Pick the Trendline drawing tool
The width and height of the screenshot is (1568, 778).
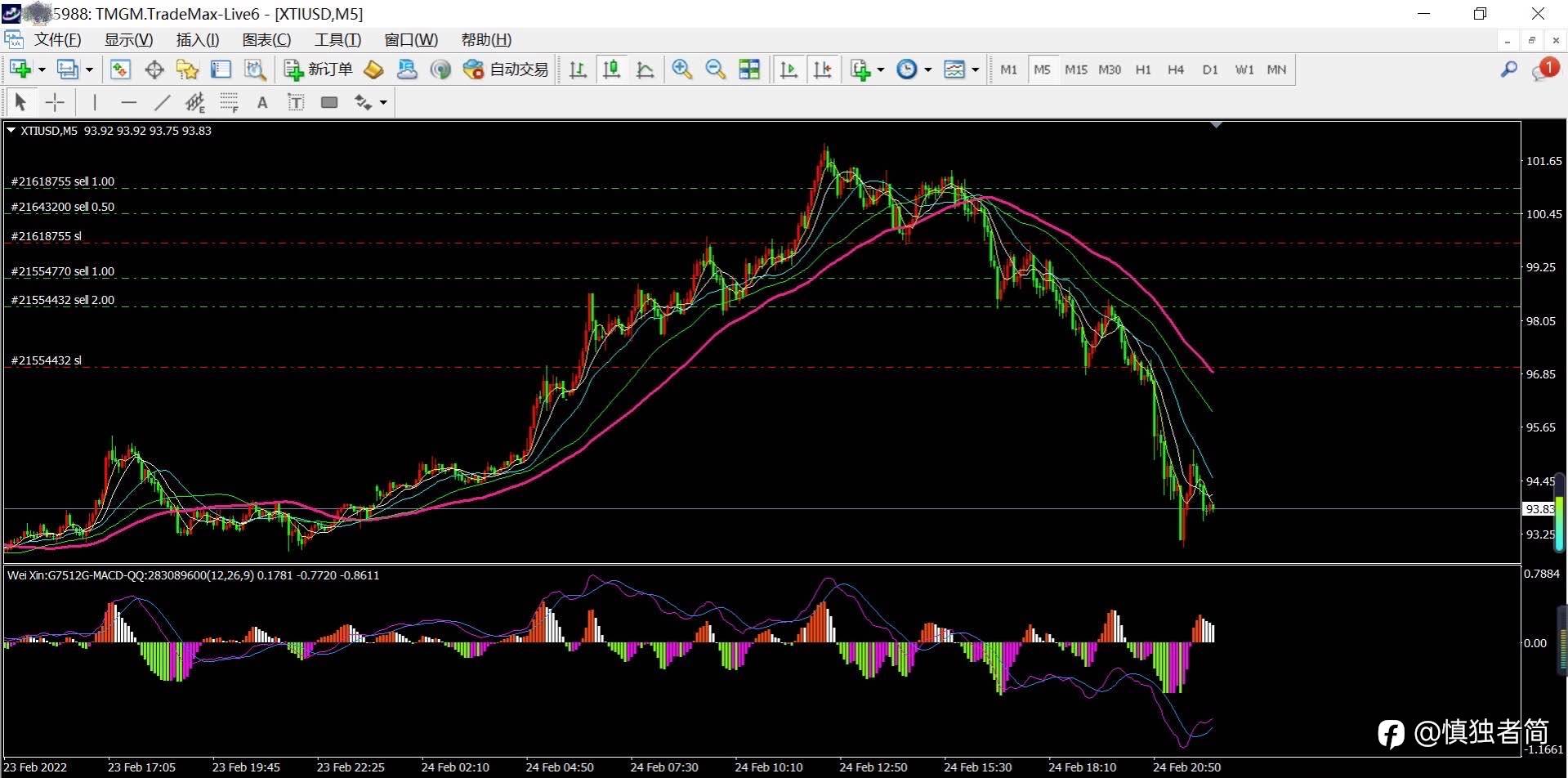pyautogui.click(x=163, y=103)
